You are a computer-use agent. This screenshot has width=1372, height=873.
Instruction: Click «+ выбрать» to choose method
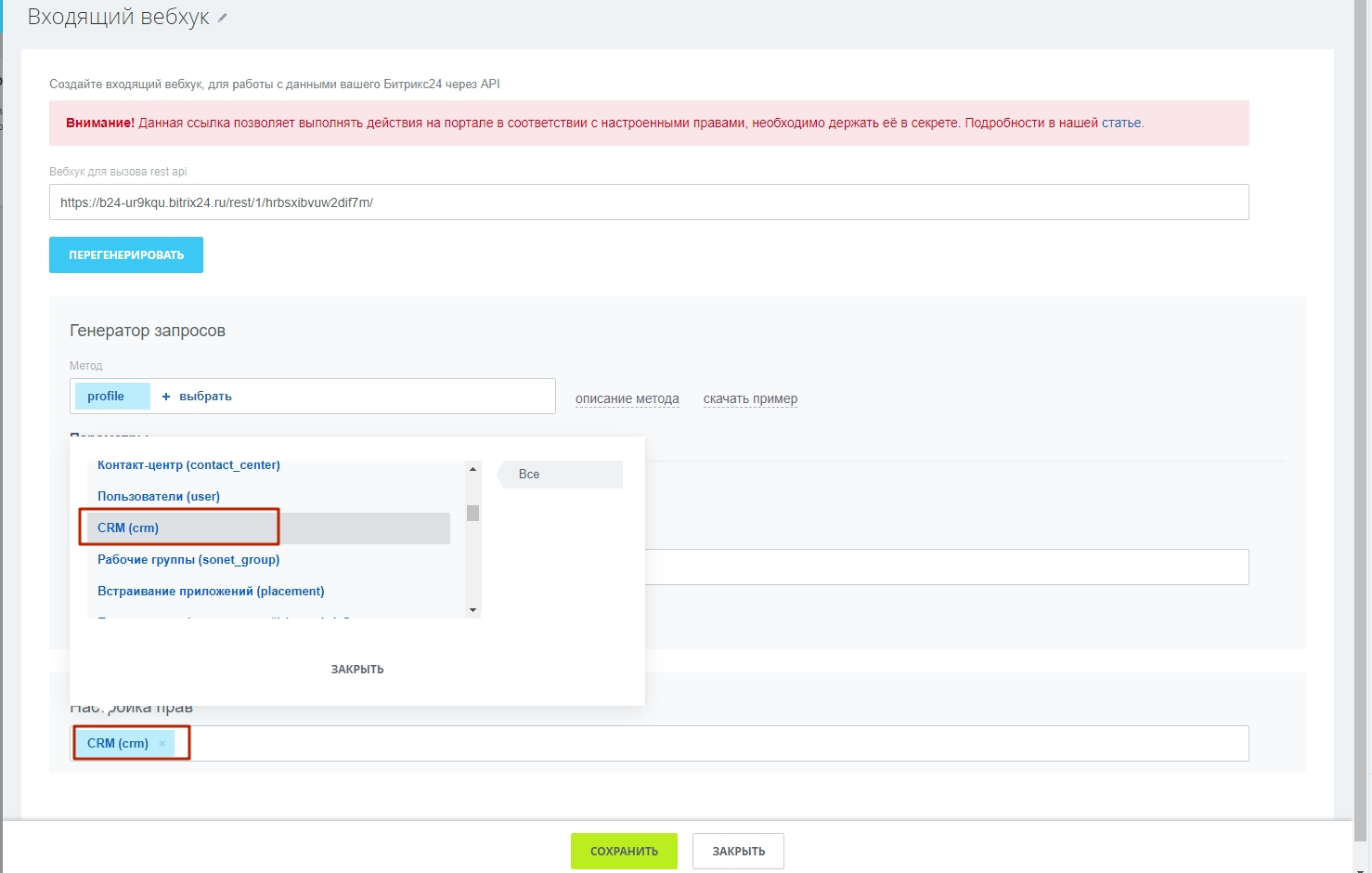(x=197, y=396)
